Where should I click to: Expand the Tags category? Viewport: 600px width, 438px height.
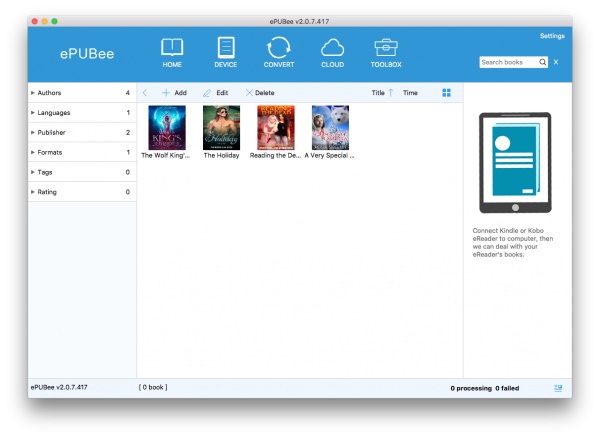click(x=82, y=172)
